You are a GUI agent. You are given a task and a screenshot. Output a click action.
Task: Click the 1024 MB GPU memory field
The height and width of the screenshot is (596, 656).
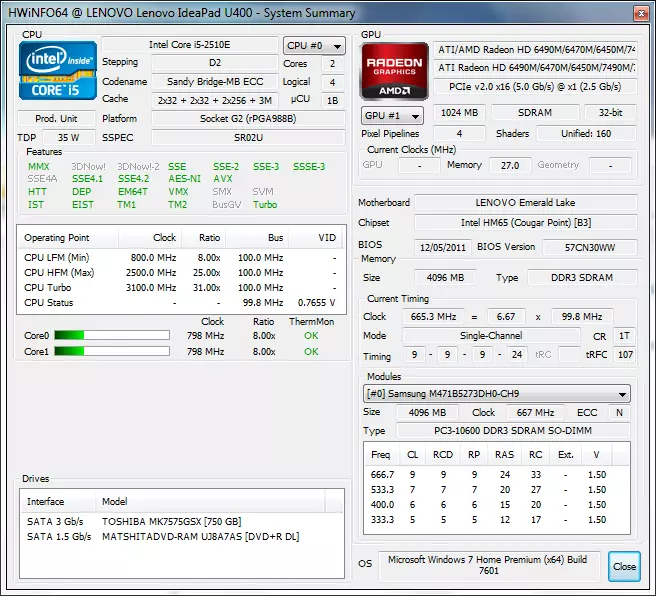pos(459,113)
